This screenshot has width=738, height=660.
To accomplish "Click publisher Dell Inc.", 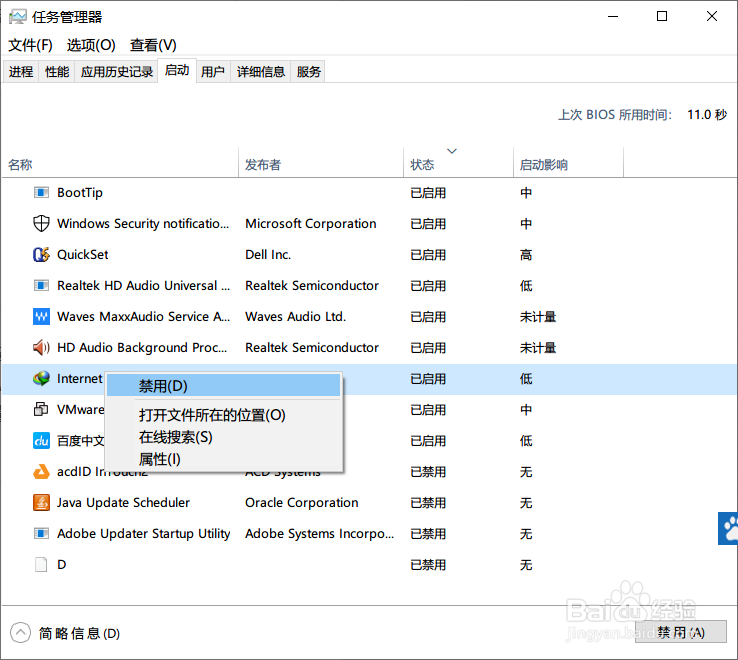I will point(268,255).
